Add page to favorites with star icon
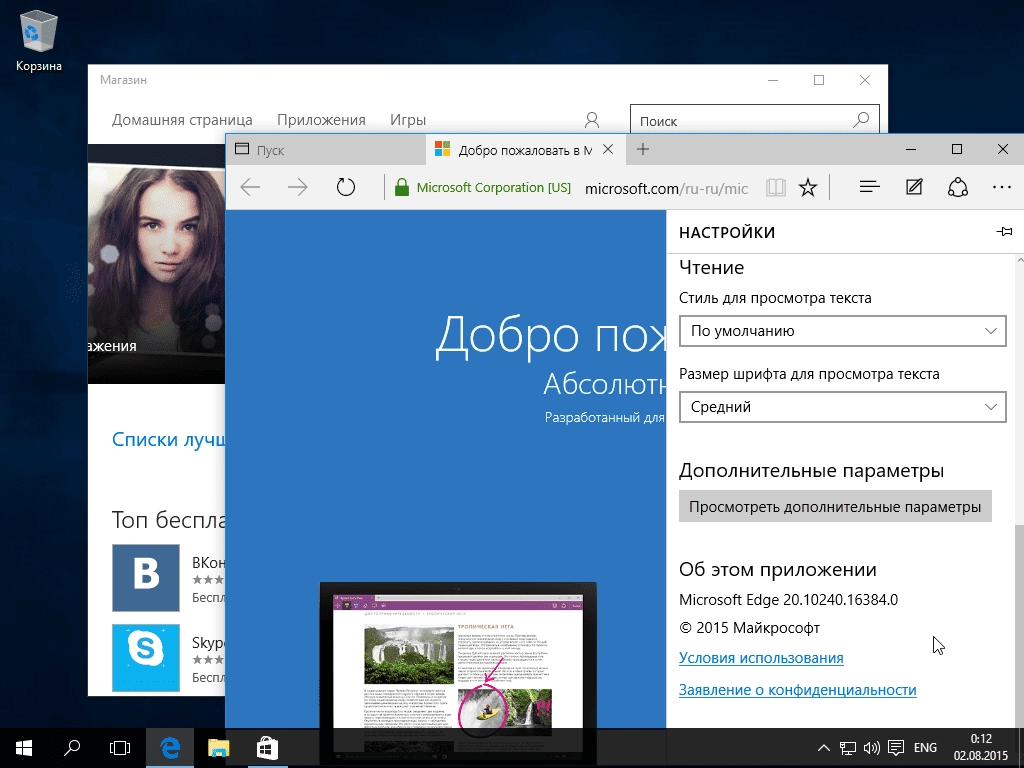Viewport: 1024px width, 768px height. [x=808, y=188]
